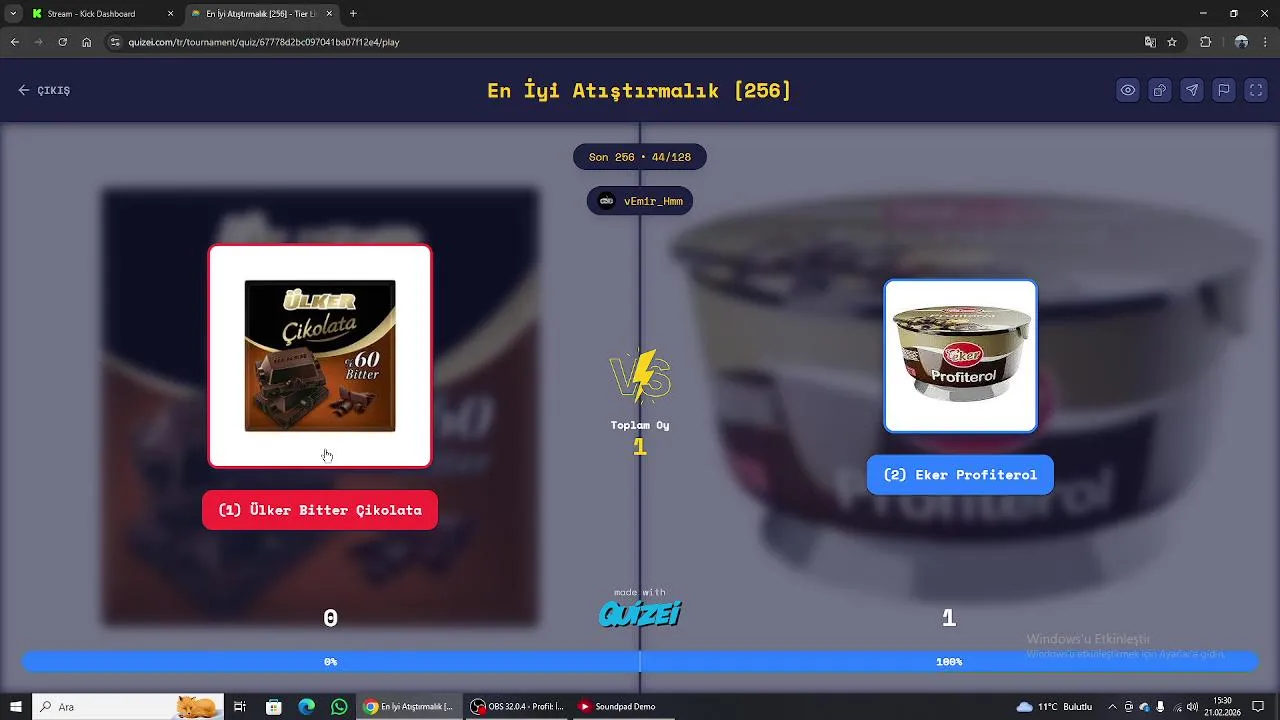The image size is (1280, 720).
Task: Click the dice shuffle icon in quiz header
Action: pos(1160,90)
